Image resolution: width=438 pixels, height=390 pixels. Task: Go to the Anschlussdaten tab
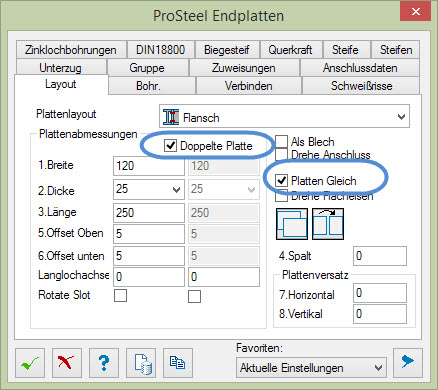pos(360,68)
